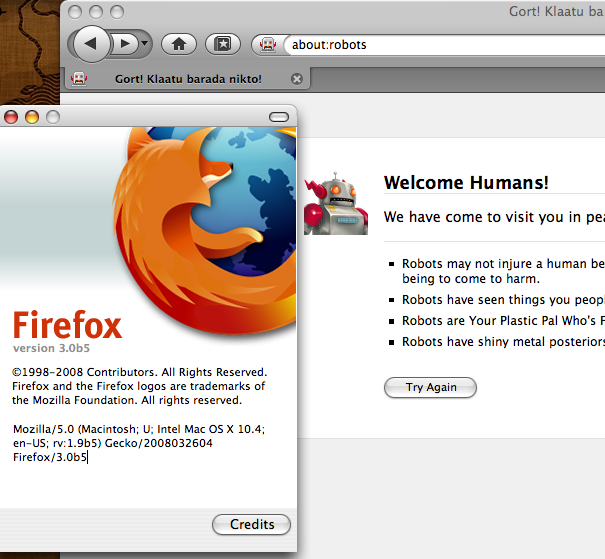
Task: Click the disabled zoom button in About dialog
Action: [x=53, y=117]
